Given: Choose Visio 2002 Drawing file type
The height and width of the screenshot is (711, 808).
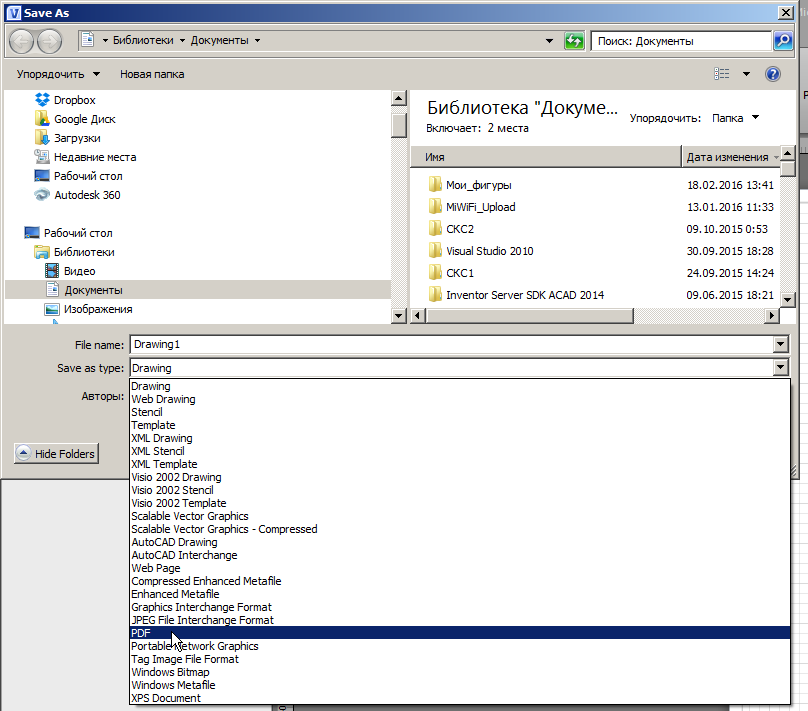Looking at the screenshot, I should pyautogui.click(x=460, y=477).
